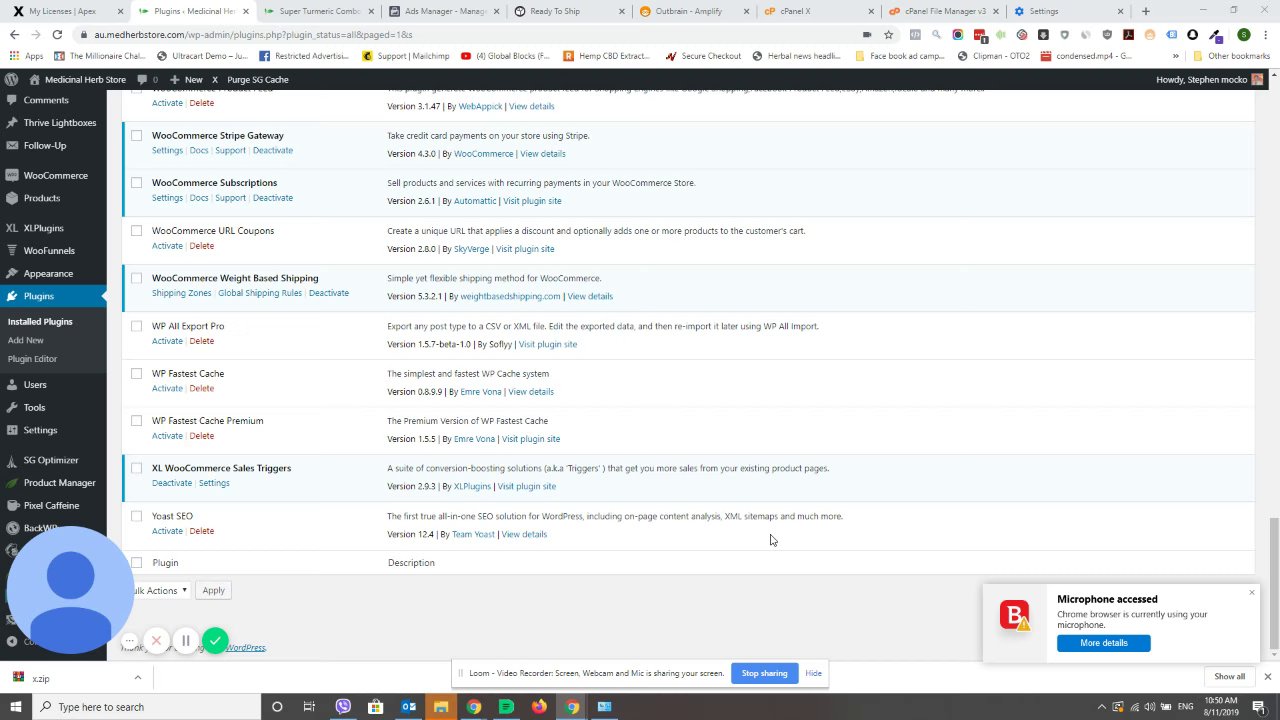The width and height of the screenshot is (1280, 720).
Task: Open Howdy, Stephen mocko account menu
Action: [x=1210, y=79]
